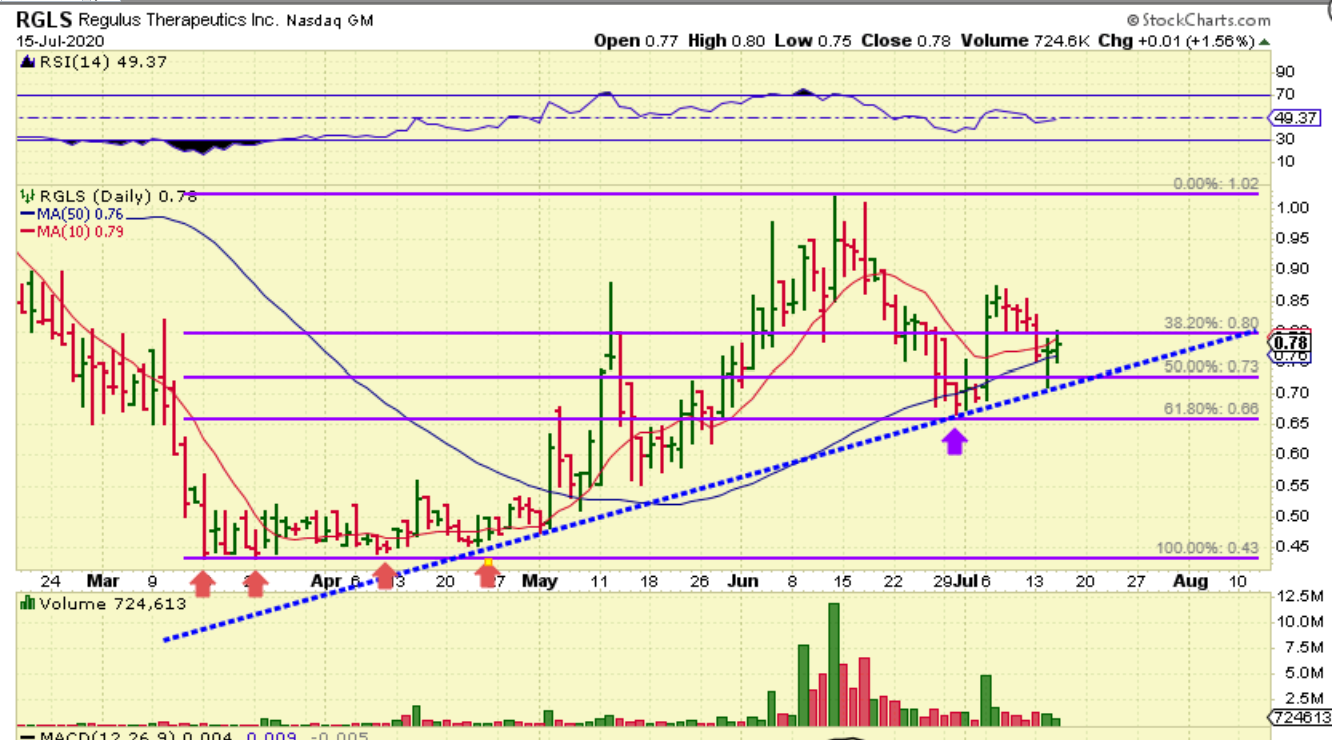Click the Jun label on the date axis

pos(743,580)
